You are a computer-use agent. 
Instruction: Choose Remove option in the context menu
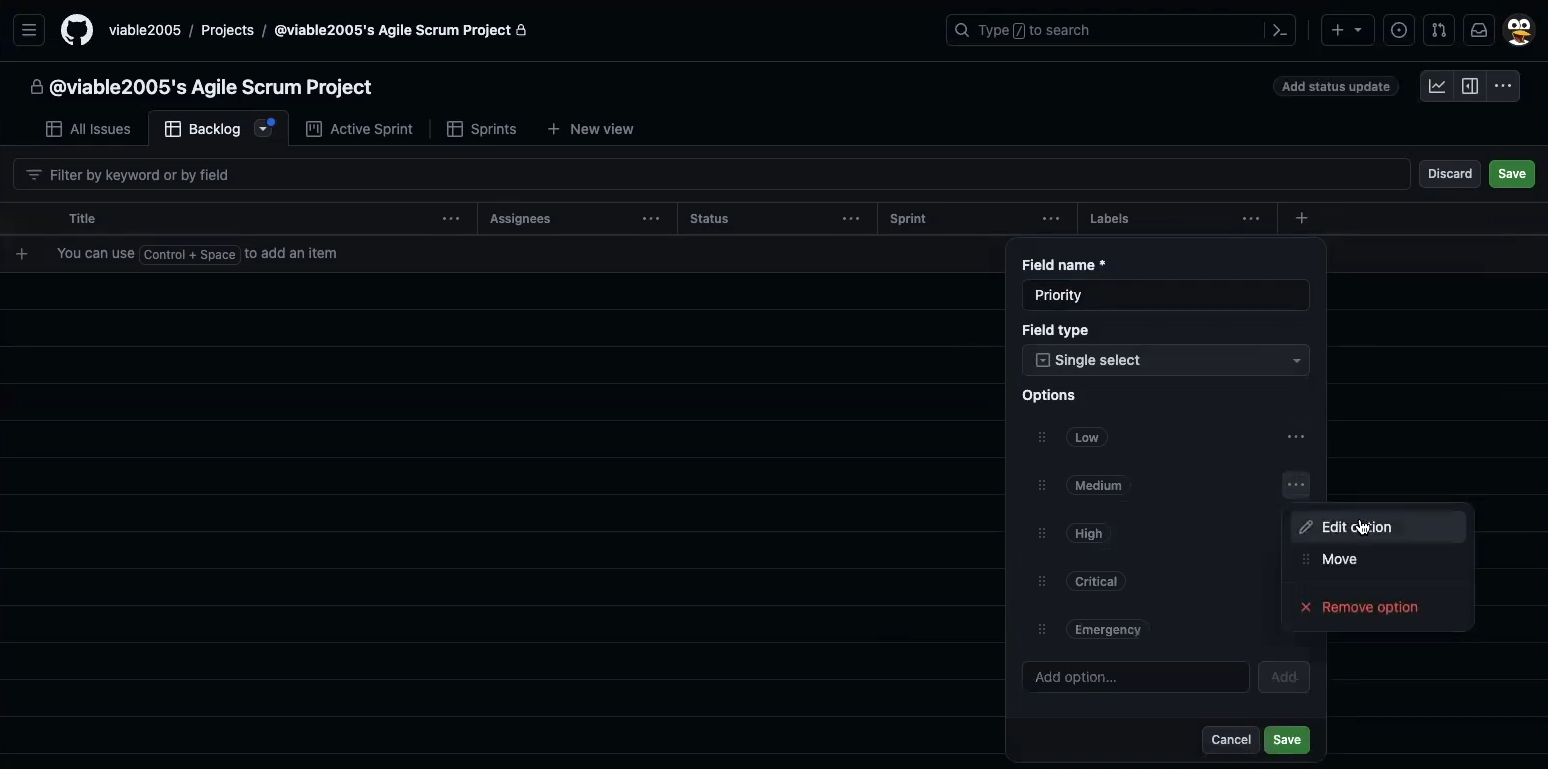(1369, 607)
